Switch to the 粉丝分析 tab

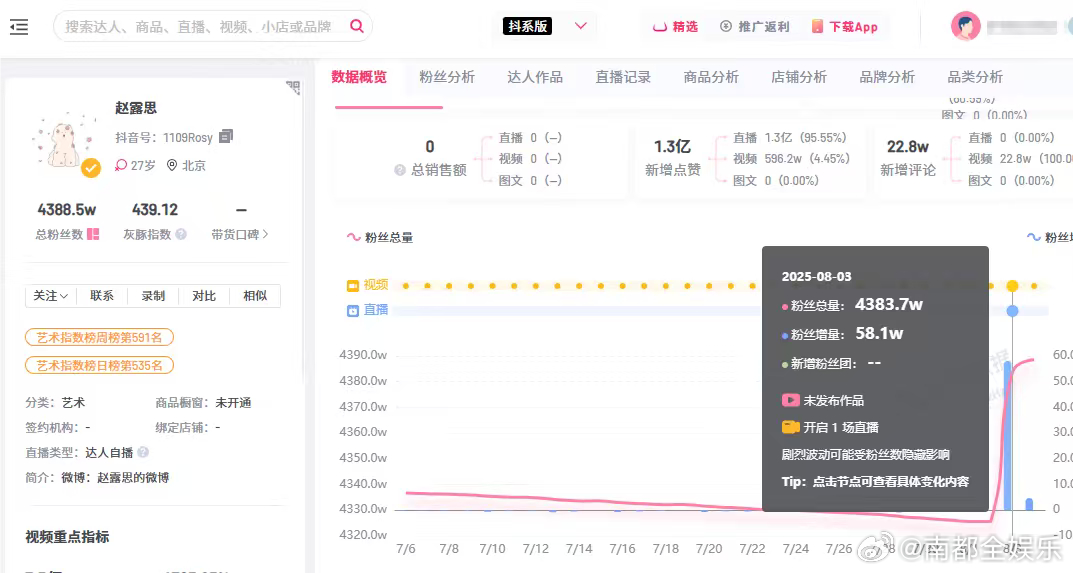[x=447, y=77]
